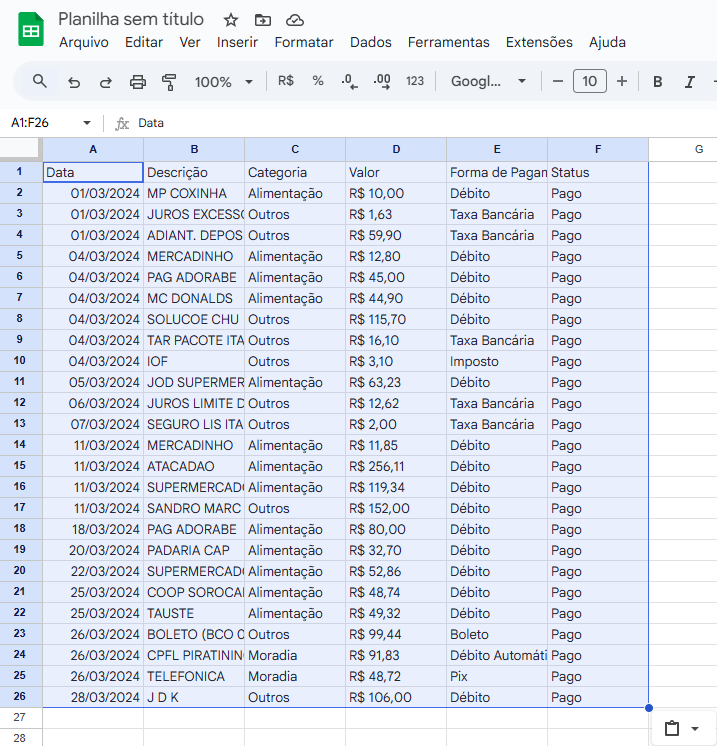Click the ATACADAO cell
717x746 pixels.
194,466
